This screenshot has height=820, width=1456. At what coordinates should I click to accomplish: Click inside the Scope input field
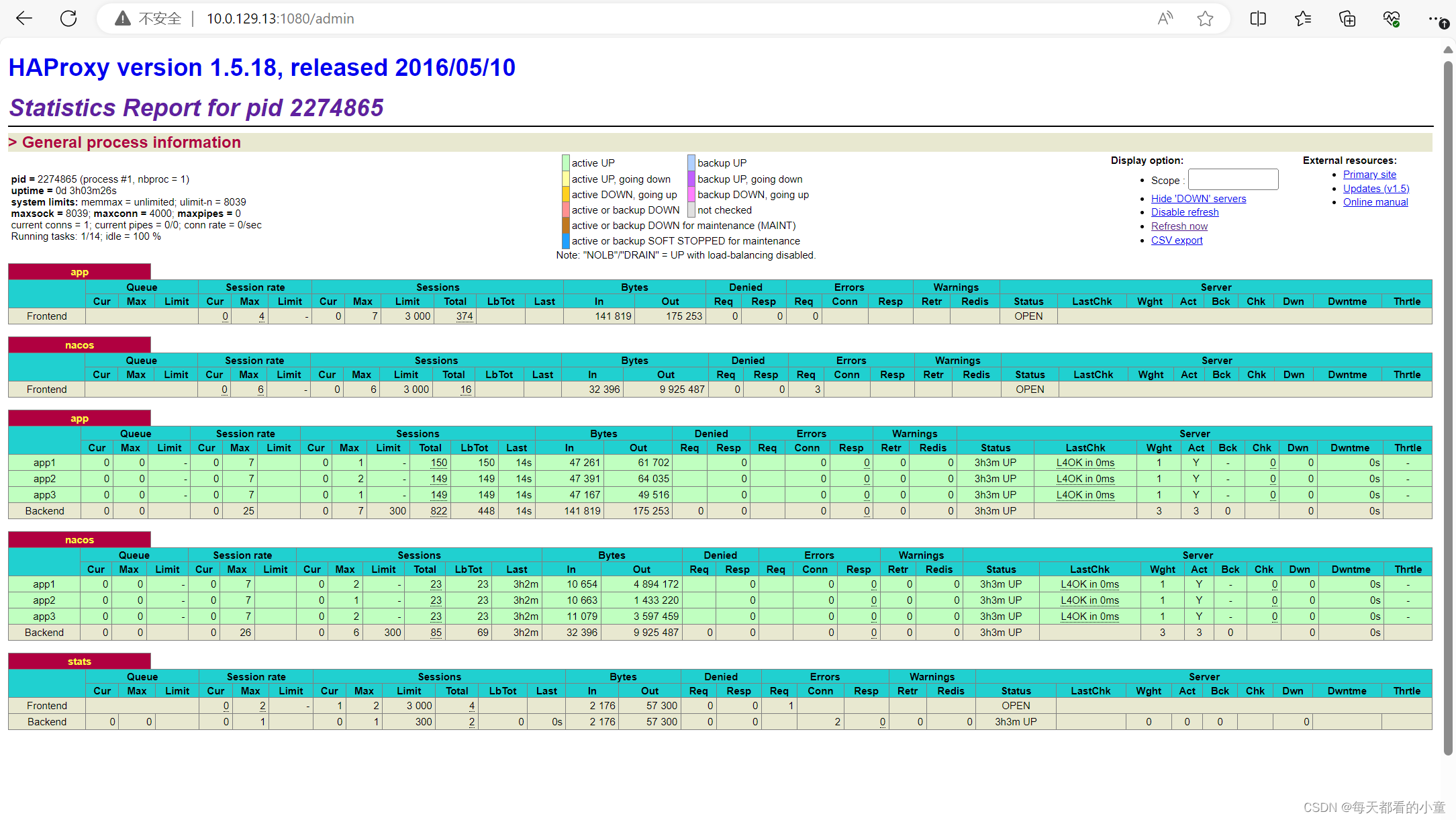point(1232,180)
